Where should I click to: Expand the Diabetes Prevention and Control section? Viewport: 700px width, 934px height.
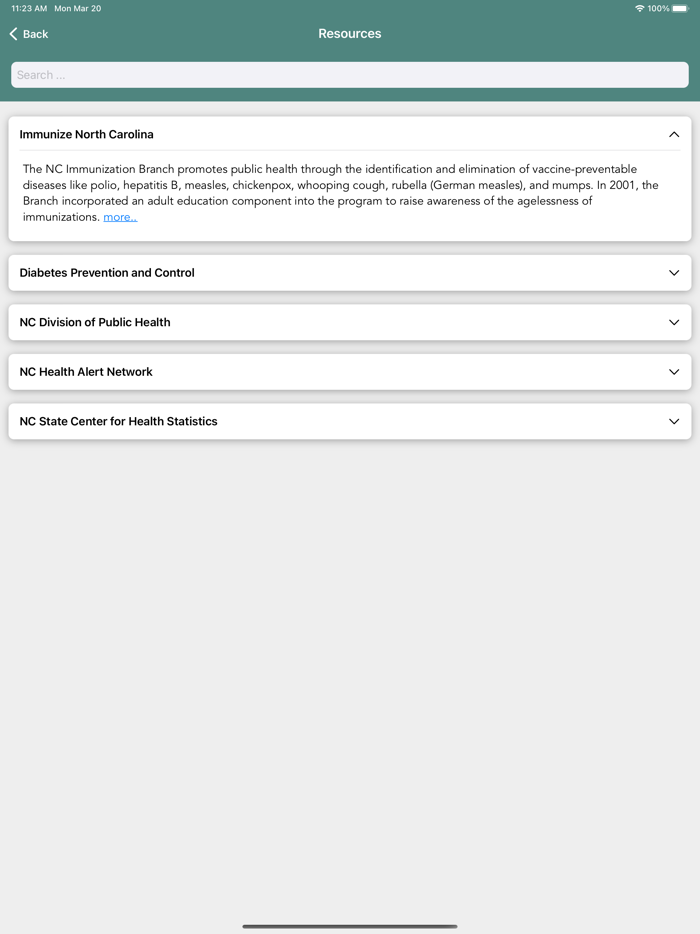click(x=350, y=272)
